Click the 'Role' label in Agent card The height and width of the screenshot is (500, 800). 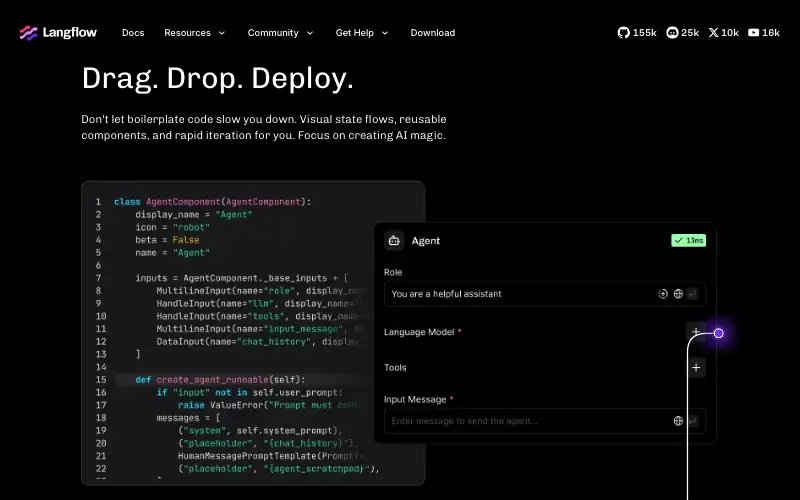tap(393, 272)
